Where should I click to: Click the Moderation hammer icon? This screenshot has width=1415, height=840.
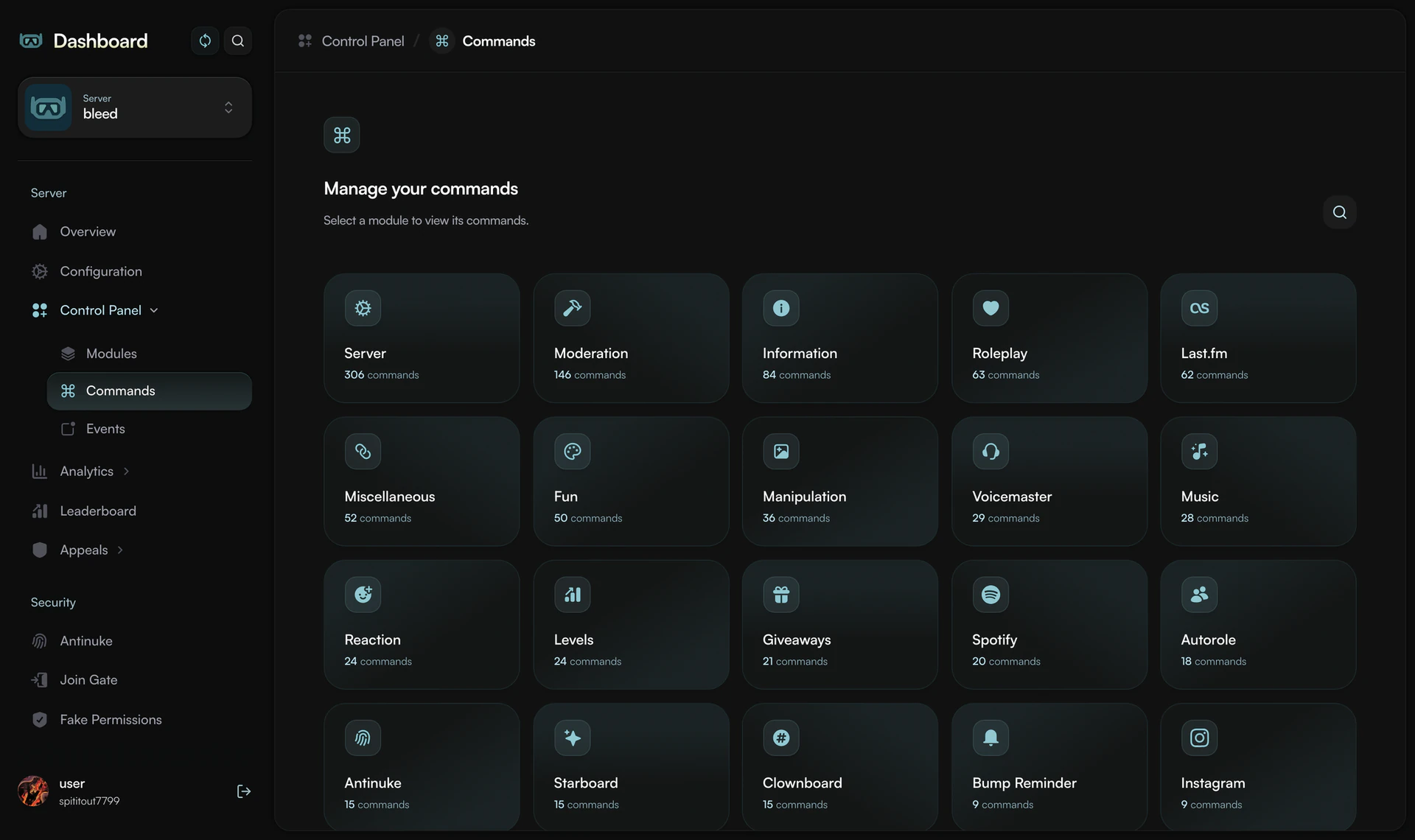coord(572,308)
